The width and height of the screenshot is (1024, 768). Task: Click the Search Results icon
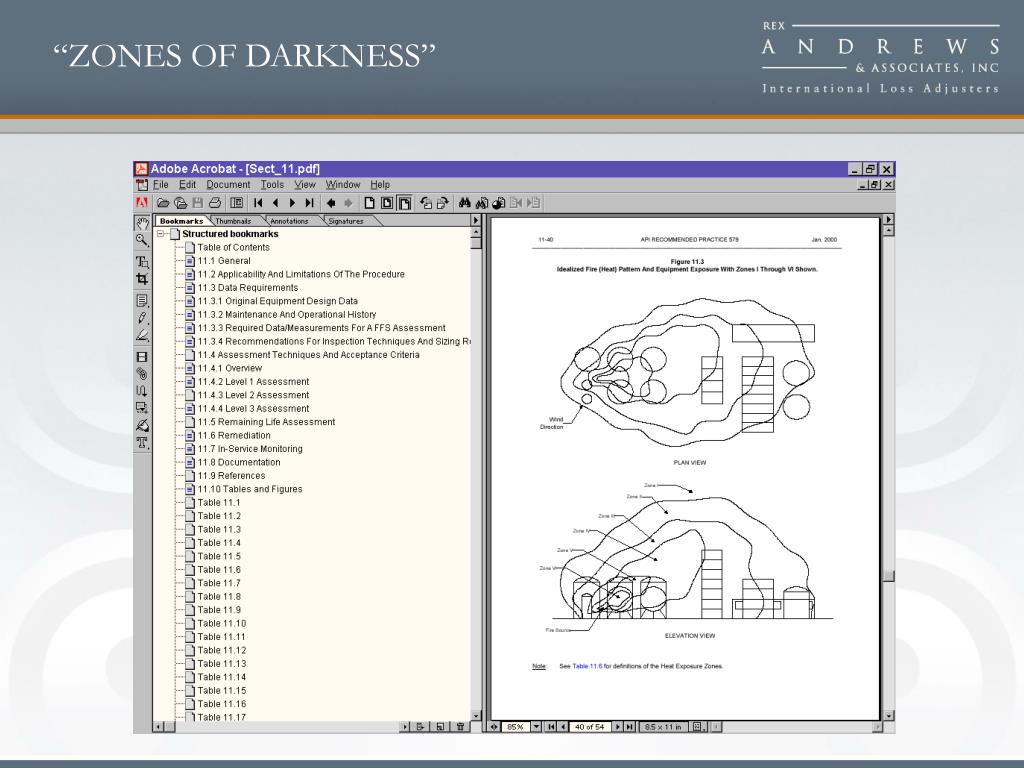click(499, 203)
